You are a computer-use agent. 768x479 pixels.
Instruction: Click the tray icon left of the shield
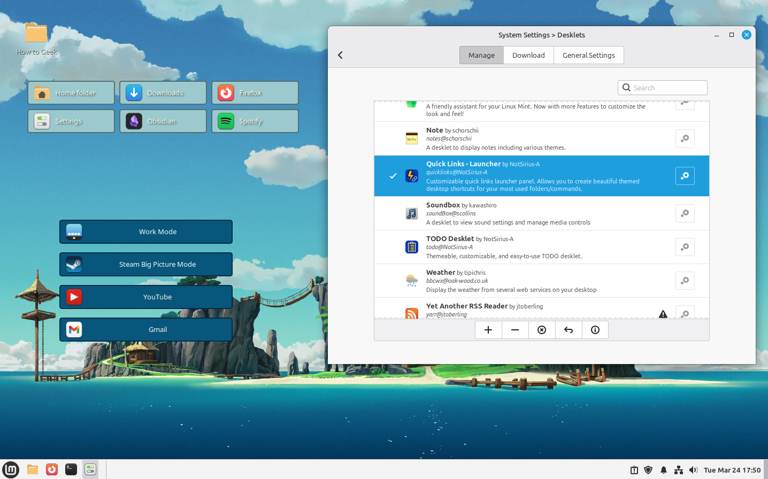click(634, 470)
